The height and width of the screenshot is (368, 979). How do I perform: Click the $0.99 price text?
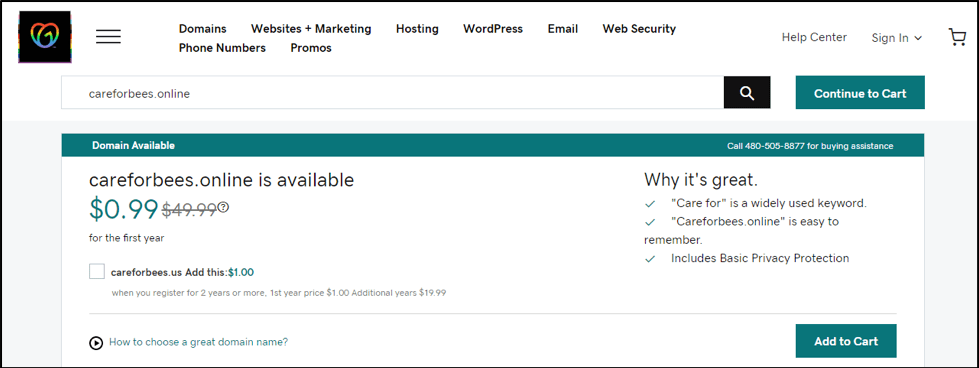point(124,209)
